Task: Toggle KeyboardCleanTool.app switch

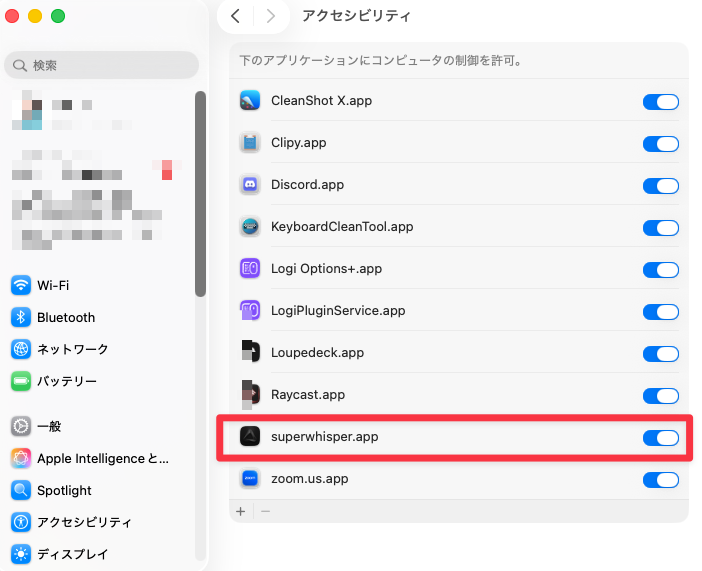Action: (661, 228)
